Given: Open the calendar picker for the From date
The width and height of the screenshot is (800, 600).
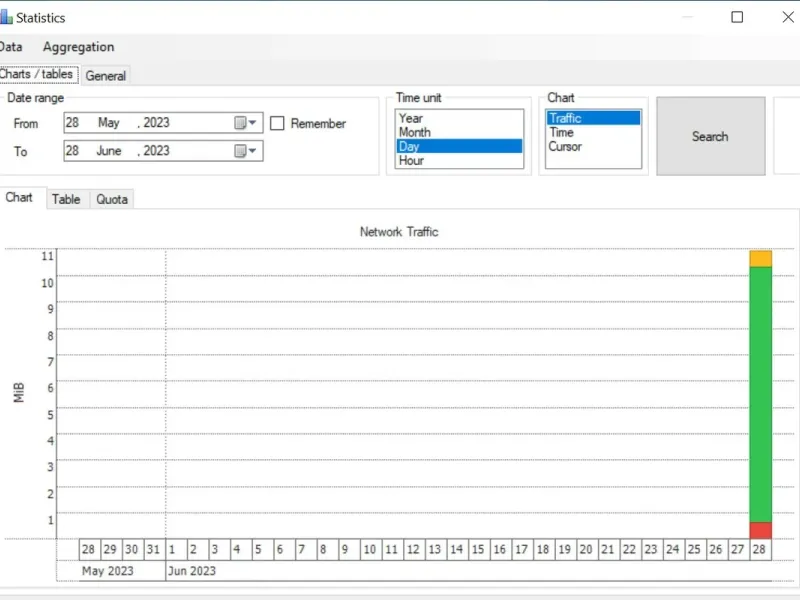Looking at the screenshot, I should pos(245,123).
